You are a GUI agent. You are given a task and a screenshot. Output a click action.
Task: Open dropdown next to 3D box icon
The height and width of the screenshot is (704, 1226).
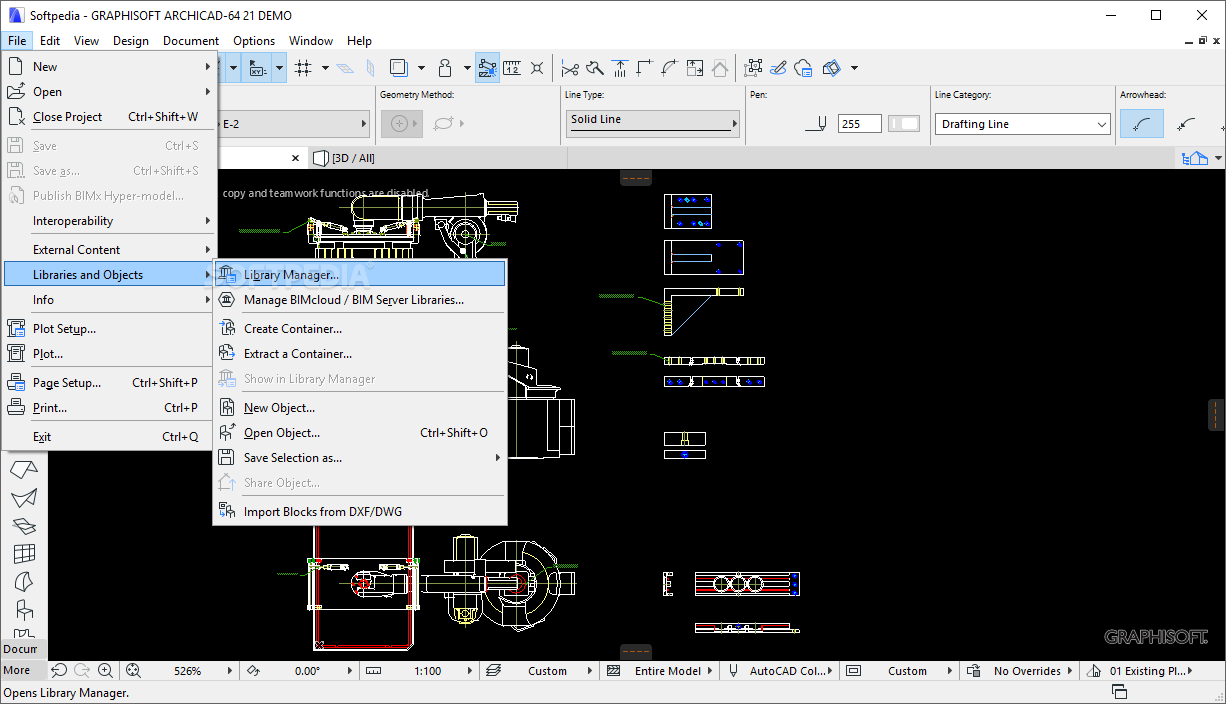pyautogui.click(x=854, y=68)
